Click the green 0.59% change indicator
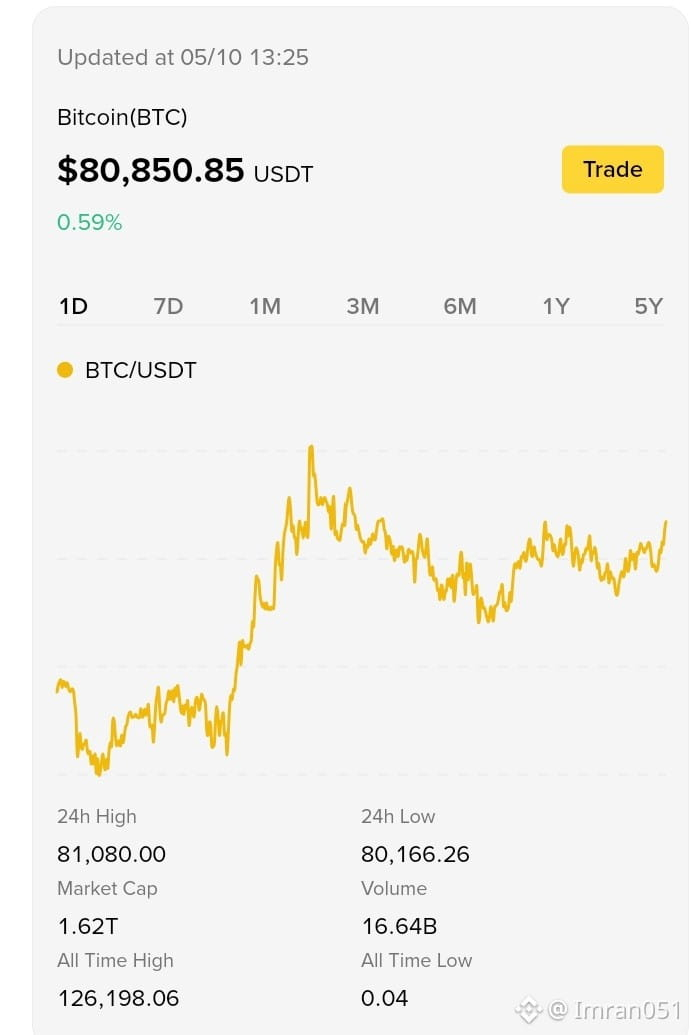 [89, 222]
